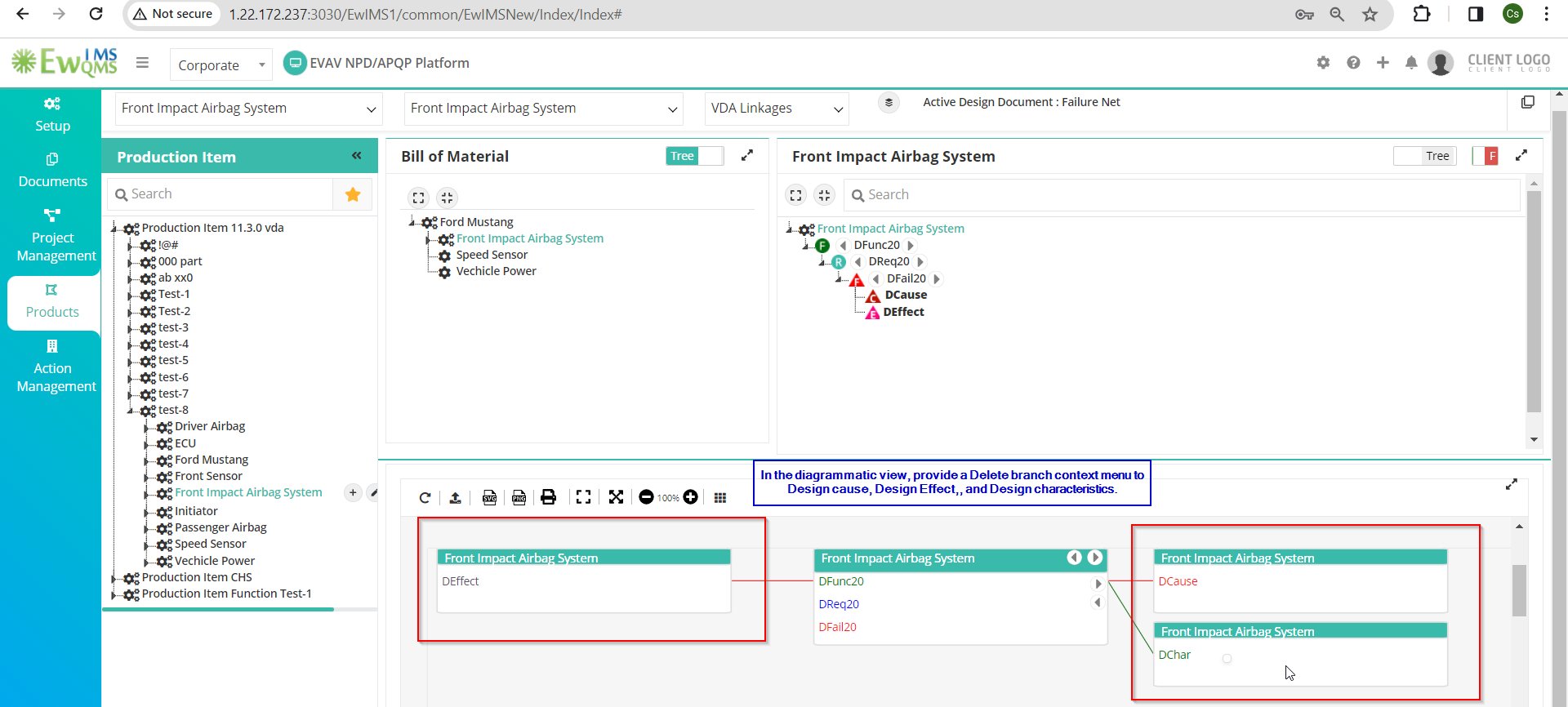Image resolution: width=1568 pixels, height=707 pixels.
Task: Open the Corporate dropdown
Action: tap(220, 64)
